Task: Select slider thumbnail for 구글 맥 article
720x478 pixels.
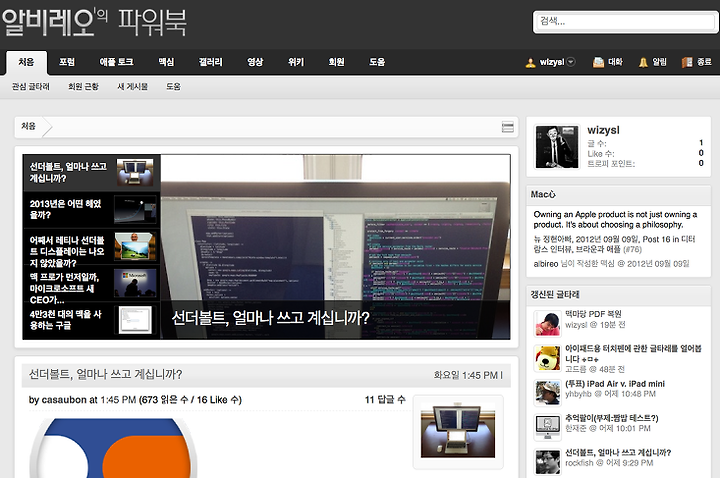Action: pyautogui.click(x=135, y=320)
